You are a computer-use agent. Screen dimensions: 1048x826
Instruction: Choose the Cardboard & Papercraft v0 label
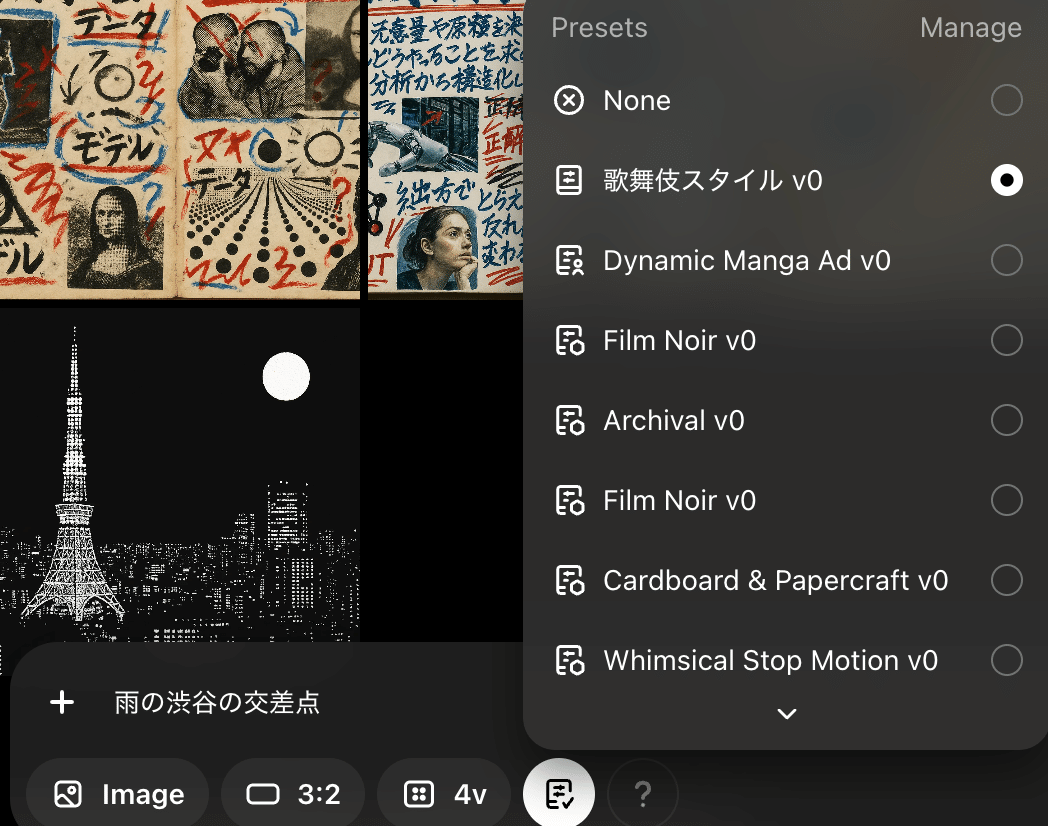pos(775,581)
